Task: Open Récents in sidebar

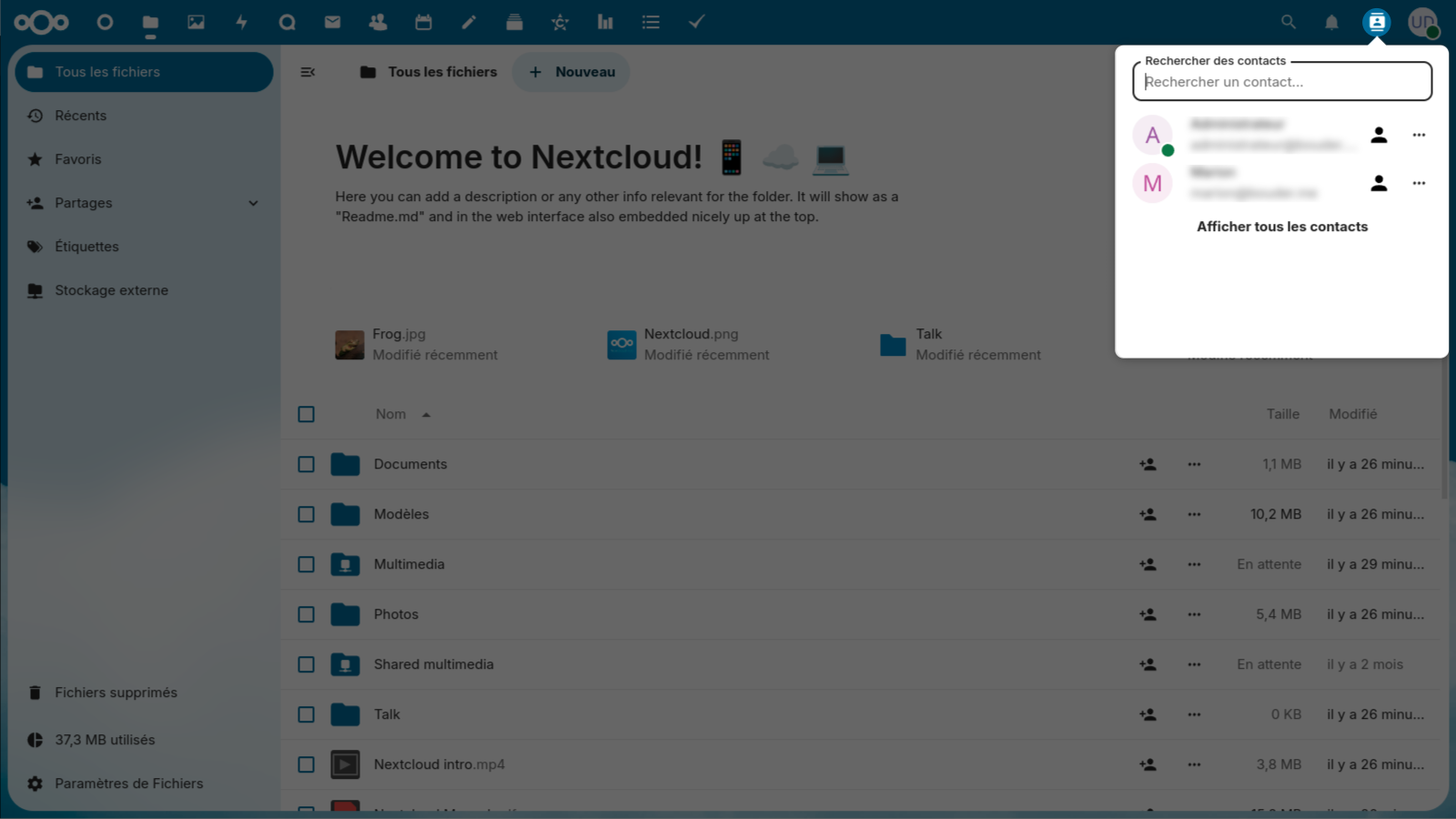Action: tap(144, 116)
